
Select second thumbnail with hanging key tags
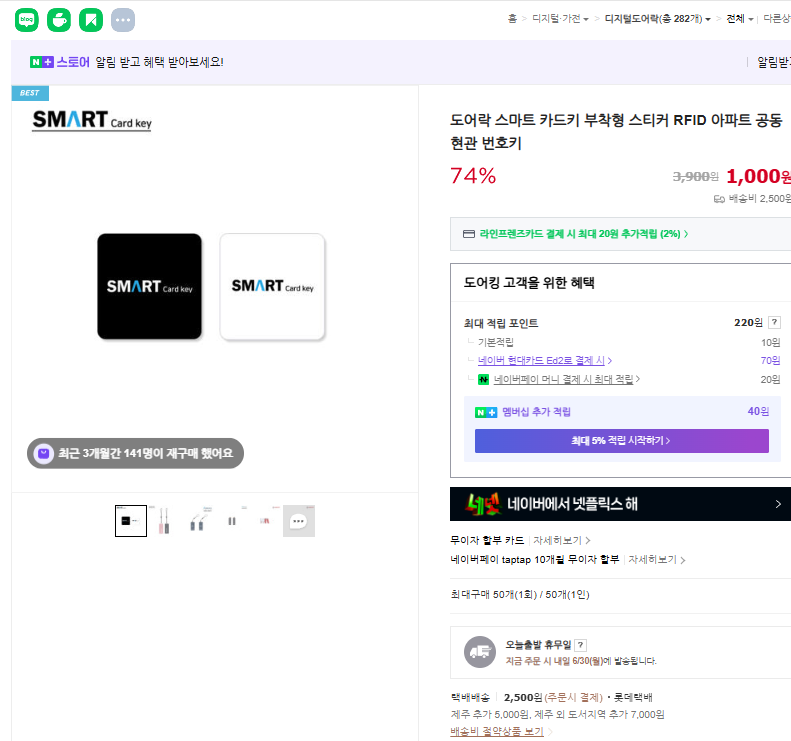pos(164,521)
